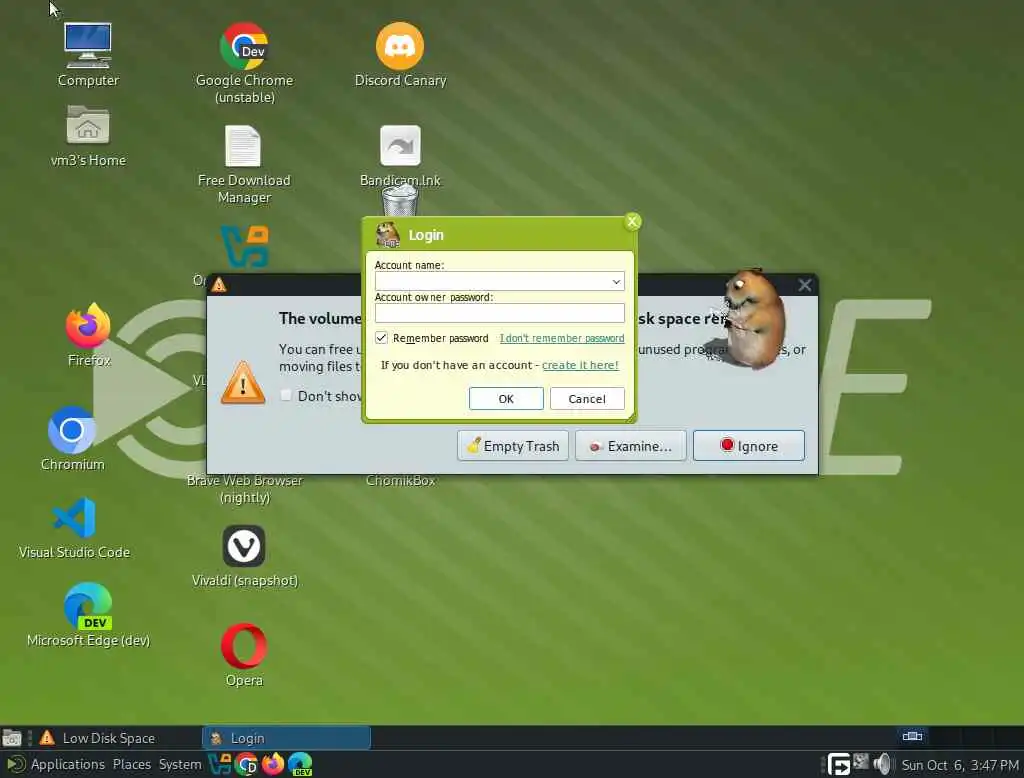
Task: Click the Firefox launcher in the bottom panel
Action: (273, 764)
